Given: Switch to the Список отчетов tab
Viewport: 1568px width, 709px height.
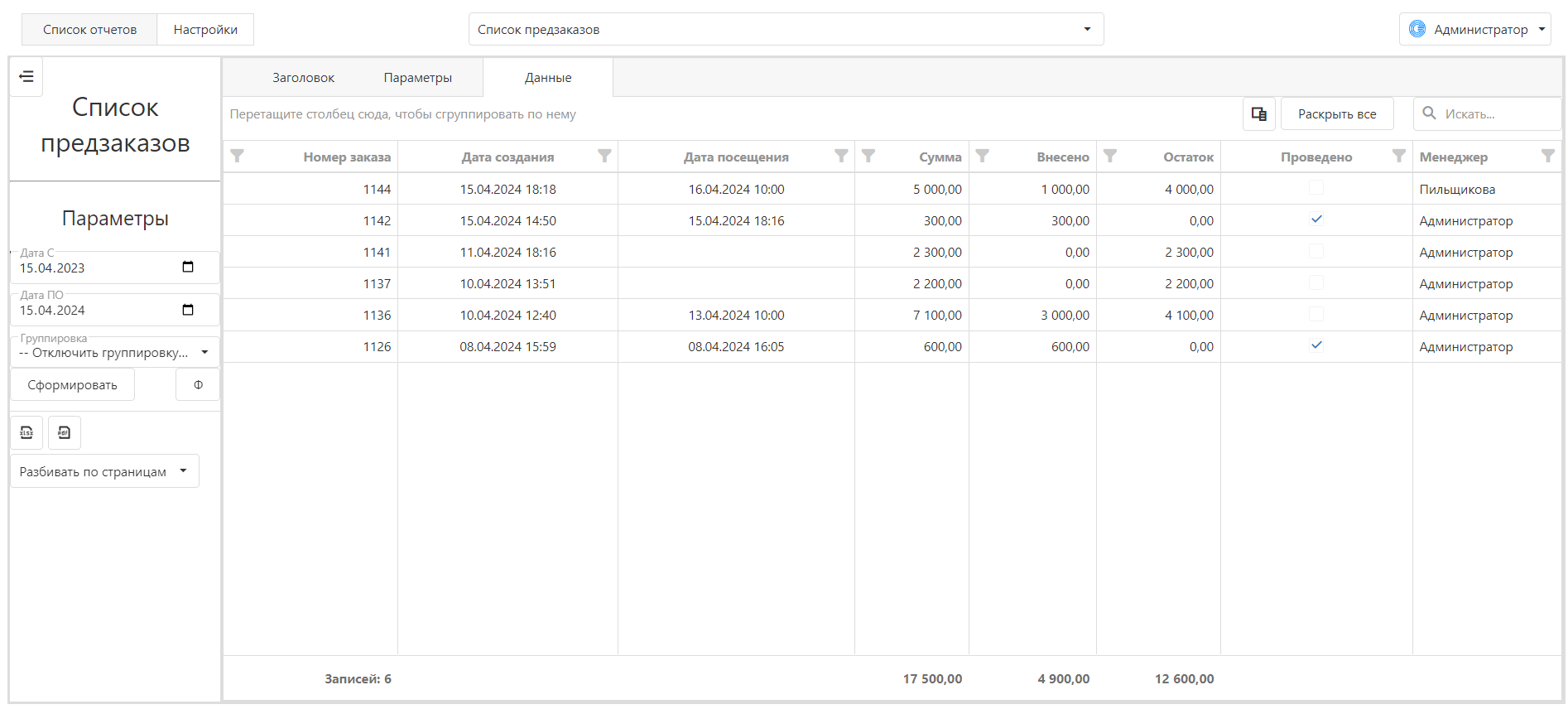Looking at the screenshot, I should [x=89, y=30].
